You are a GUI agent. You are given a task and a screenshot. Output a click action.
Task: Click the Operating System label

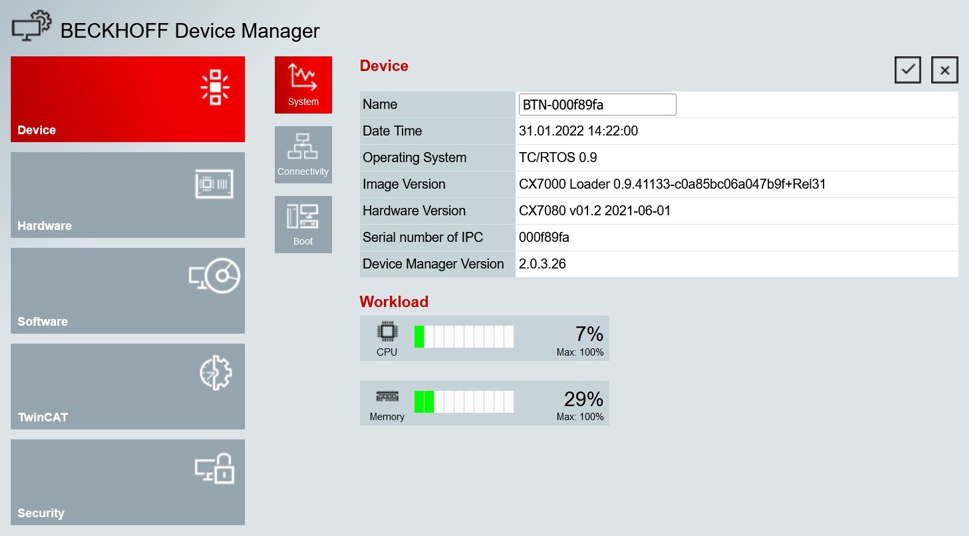[415, 158]
